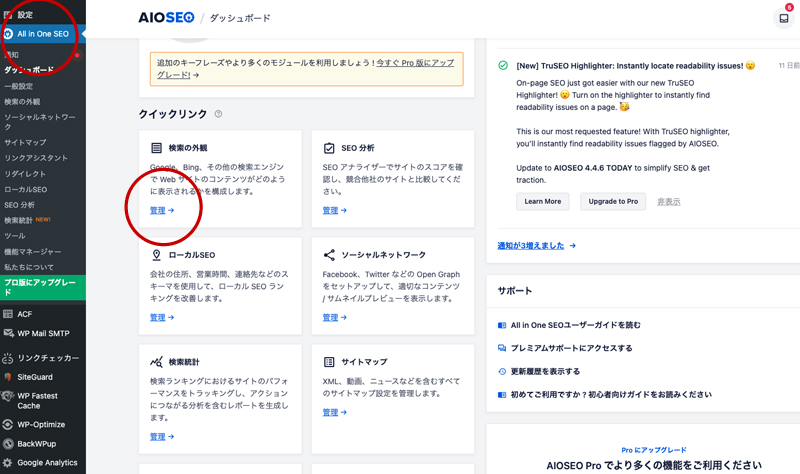The image size is (800, 474).
Task: Click the 11 日前 notification timestamp
Action: point(789,66)
